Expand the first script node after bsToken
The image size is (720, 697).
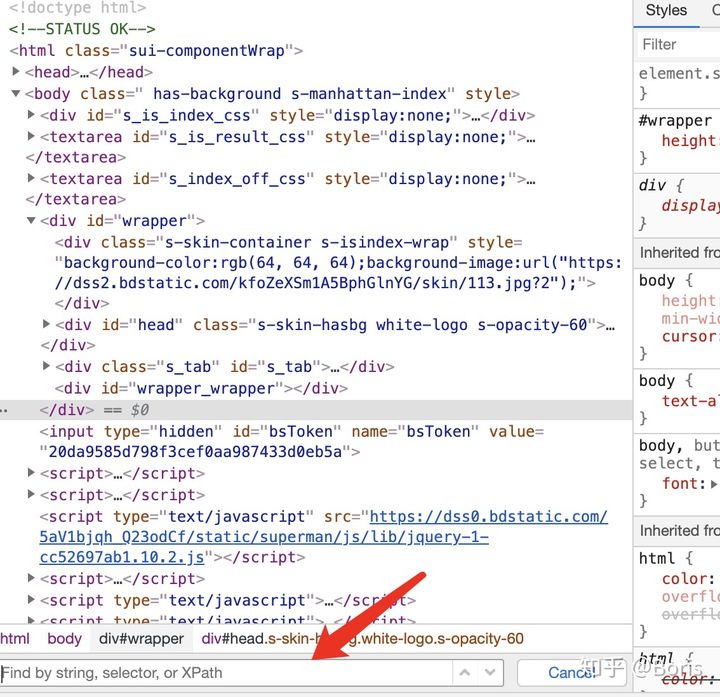tap(31, 472)
